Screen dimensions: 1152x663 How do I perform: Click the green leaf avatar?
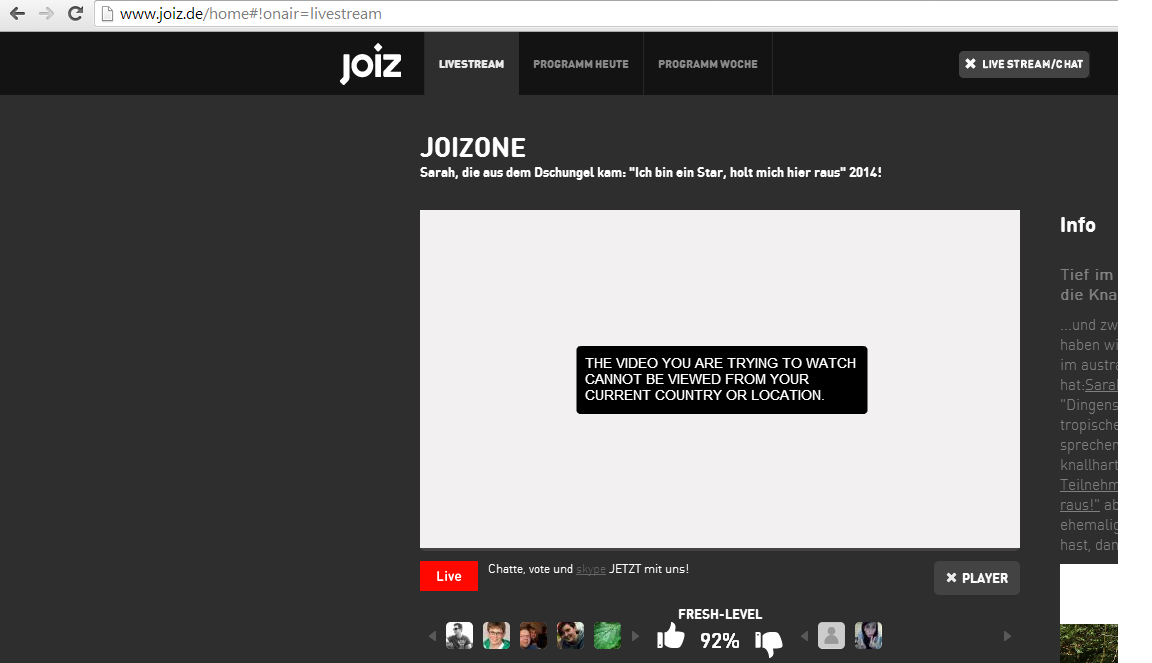pyautogui.click(x=607, y=636)
